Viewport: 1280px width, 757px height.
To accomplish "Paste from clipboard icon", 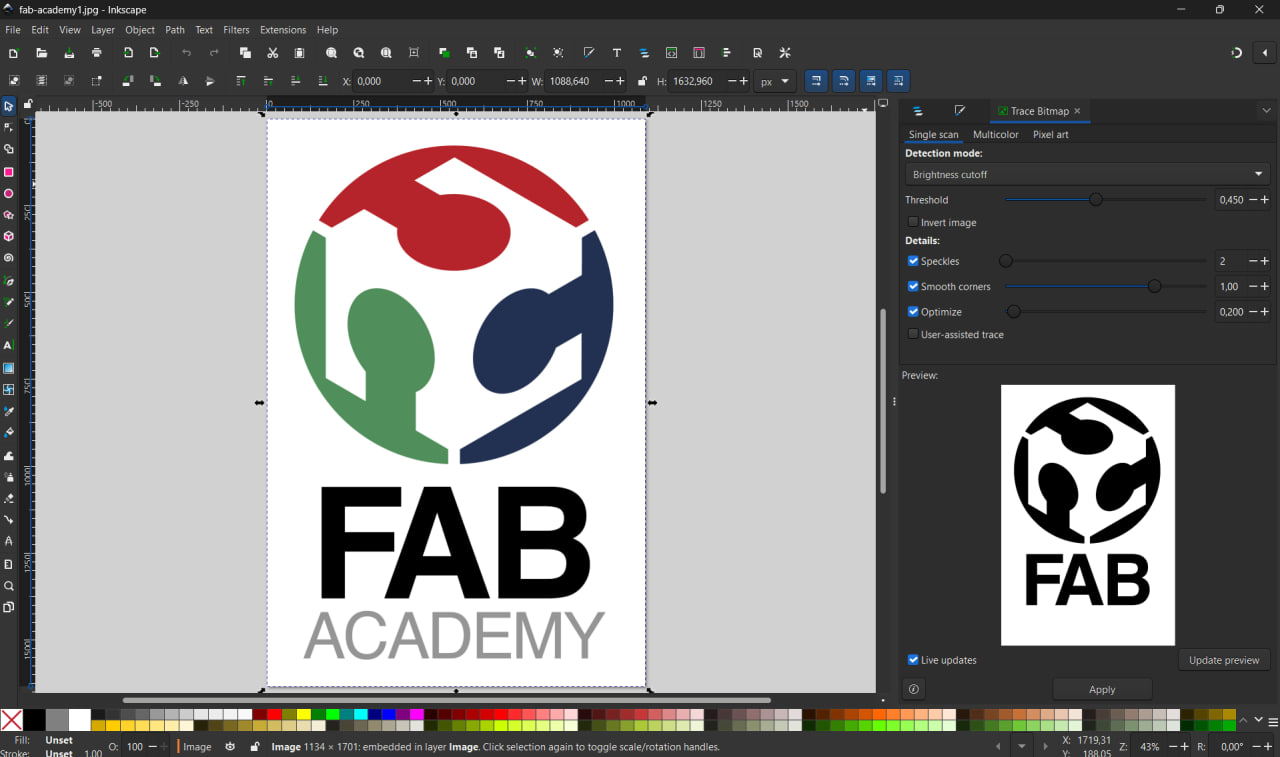I will point(299,53).
